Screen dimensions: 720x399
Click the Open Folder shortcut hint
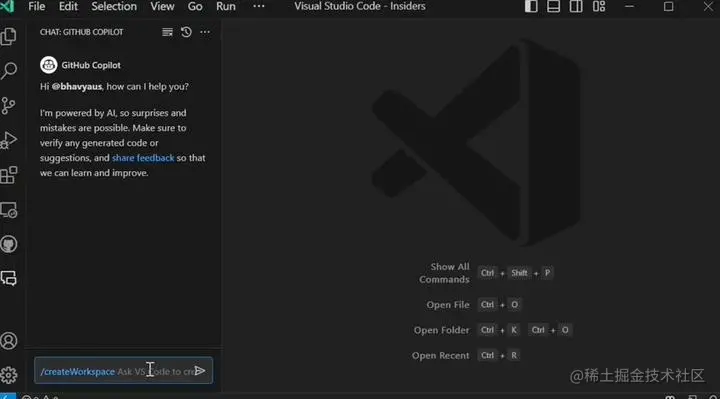coord(493,330)
